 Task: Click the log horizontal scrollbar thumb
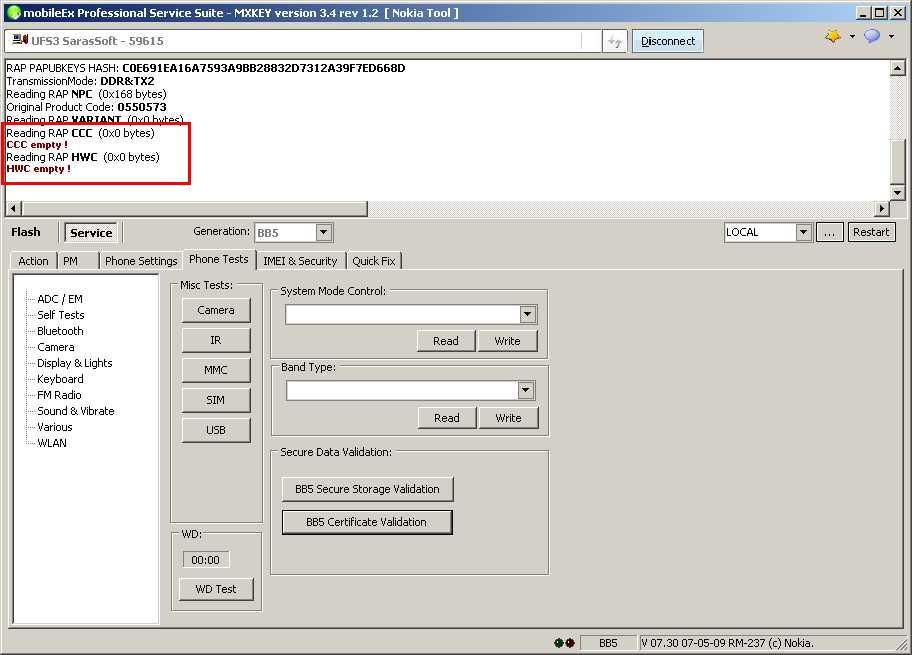194,208
